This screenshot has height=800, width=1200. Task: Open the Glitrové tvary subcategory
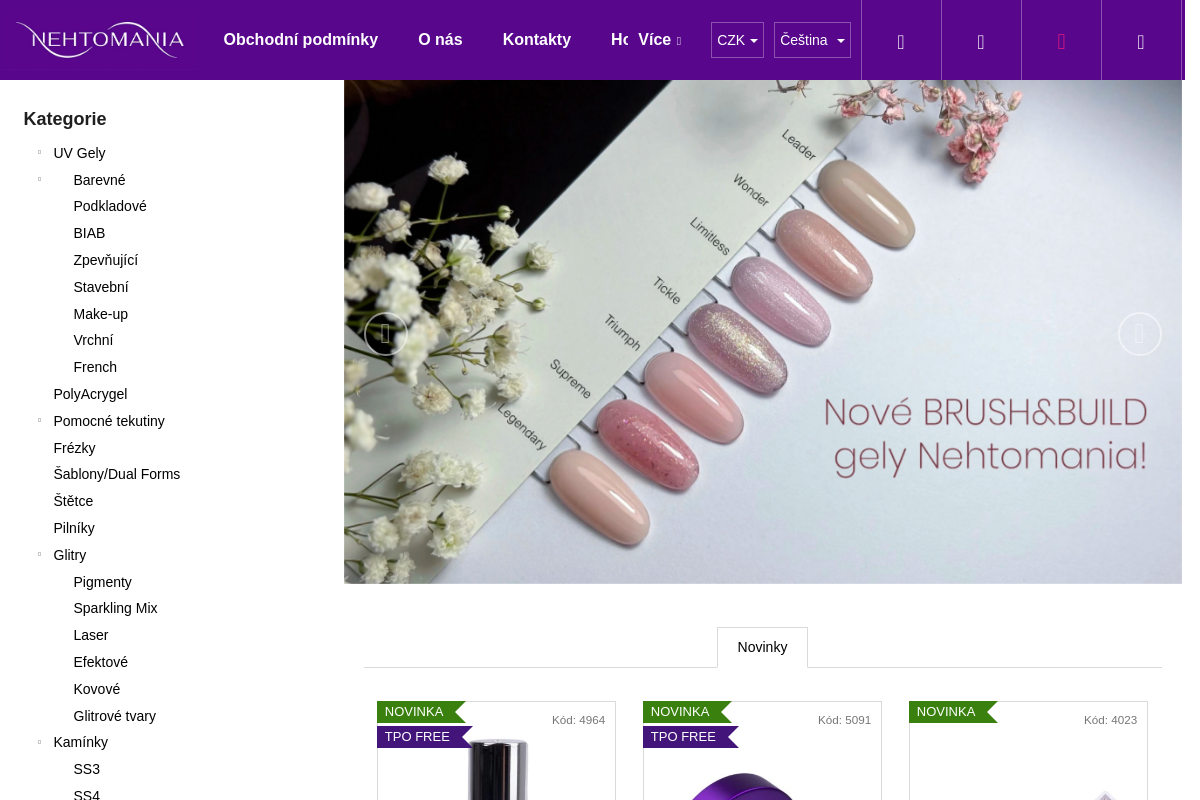(x=114, y=716)
